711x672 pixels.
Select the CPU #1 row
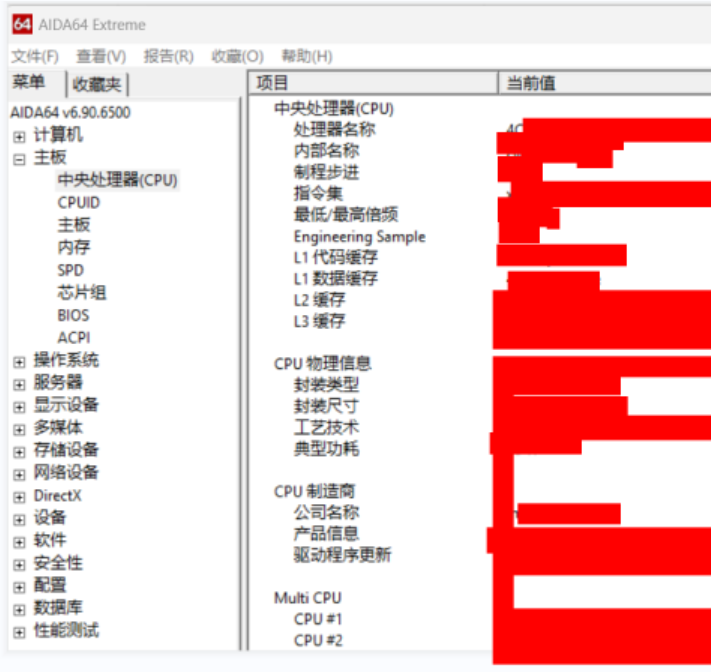318,619
